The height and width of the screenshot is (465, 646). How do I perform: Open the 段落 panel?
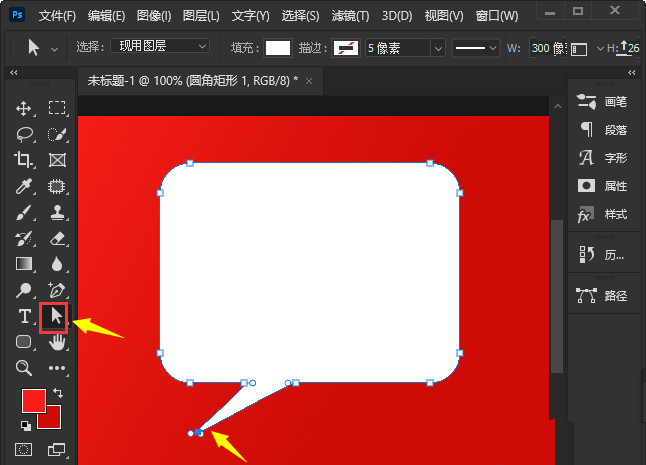click(604, 130)
